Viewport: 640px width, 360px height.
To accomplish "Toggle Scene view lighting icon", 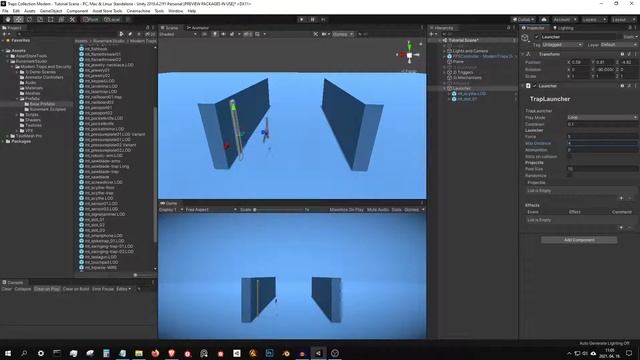I will click(x=215, y=34).
